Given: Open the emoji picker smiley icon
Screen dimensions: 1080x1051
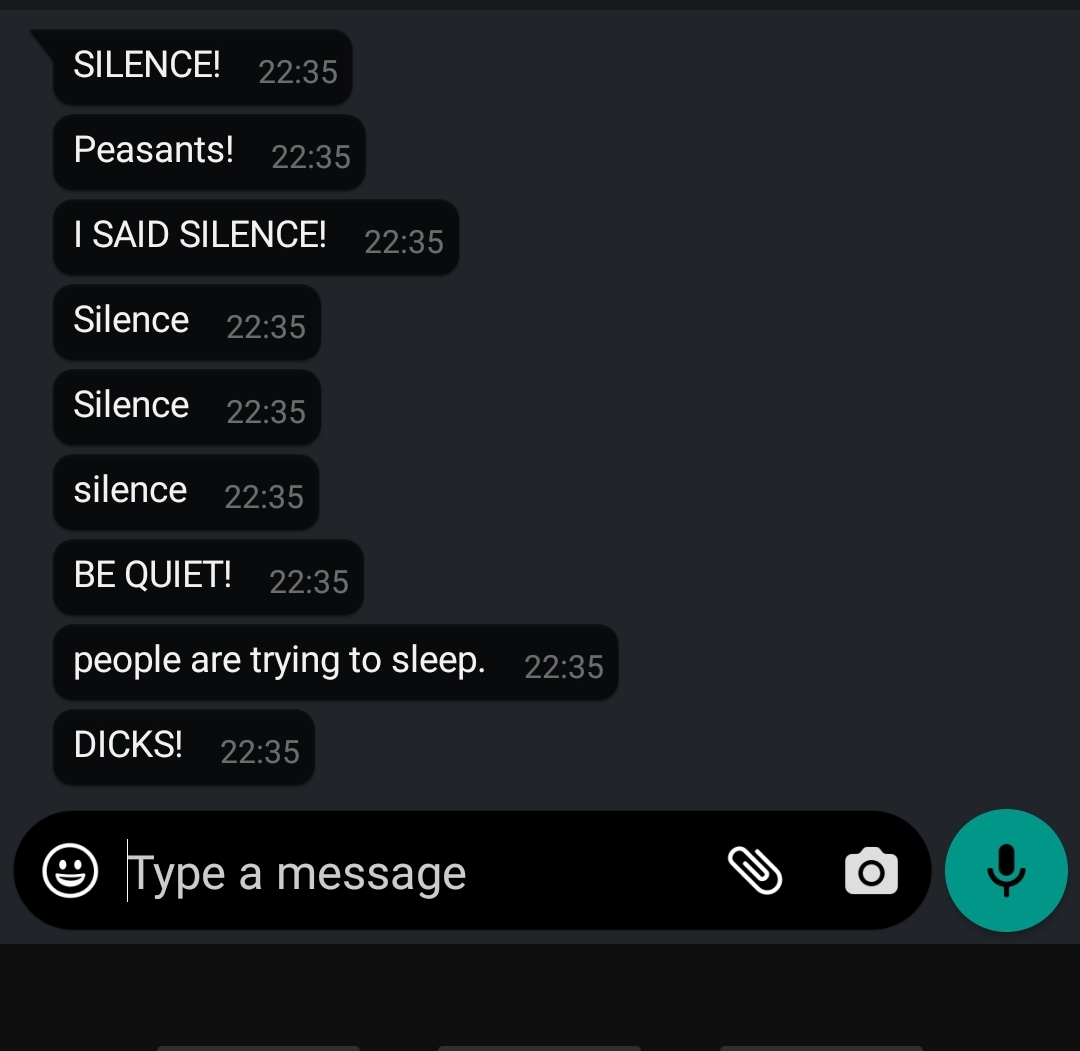Looking at the screenshot, I should pyautogui.click(x=70, y=871).
